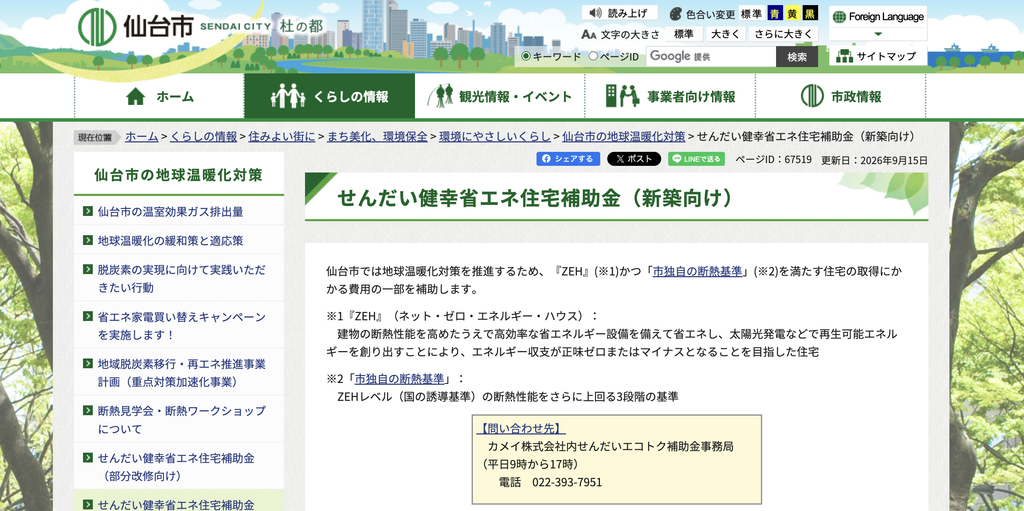Click the 住みよい街に breadcrumb link

pos(282,137)
